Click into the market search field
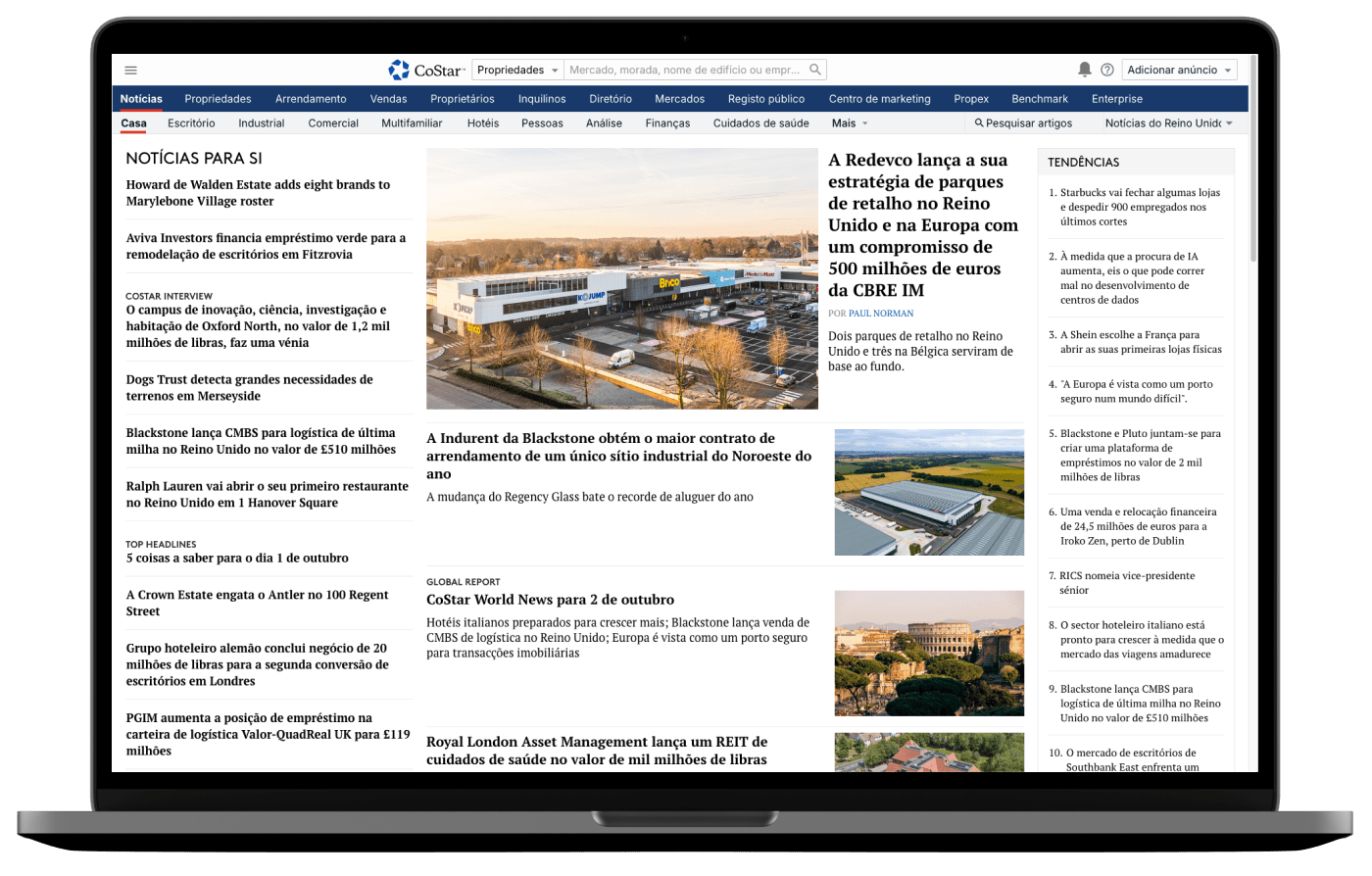Image resolution: width=1372 pixels, height=876 pixels. click(686, 70)
